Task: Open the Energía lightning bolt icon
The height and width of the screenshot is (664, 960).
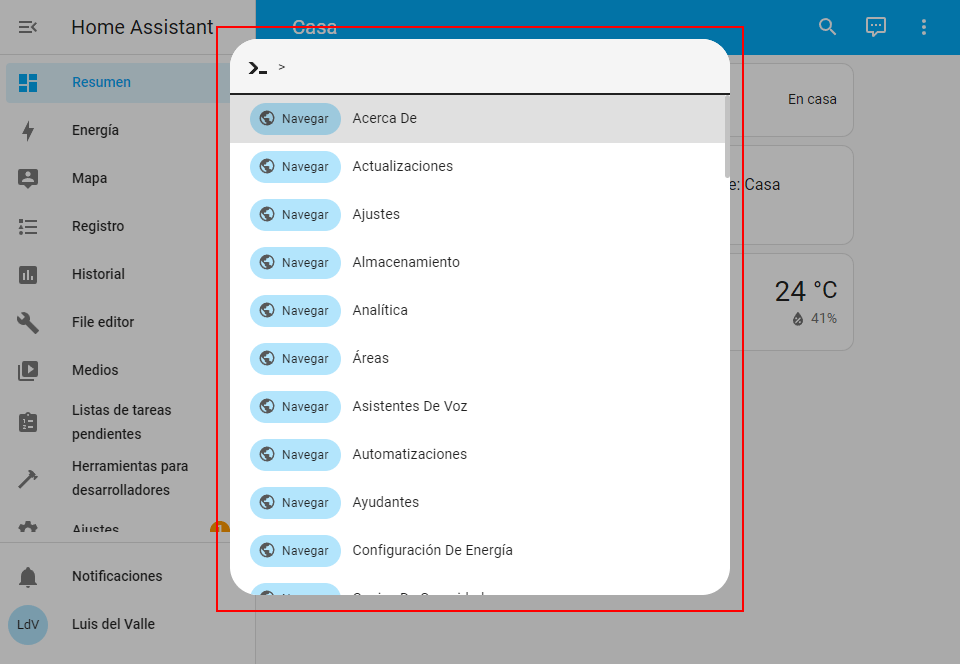Action: [28, 130]
